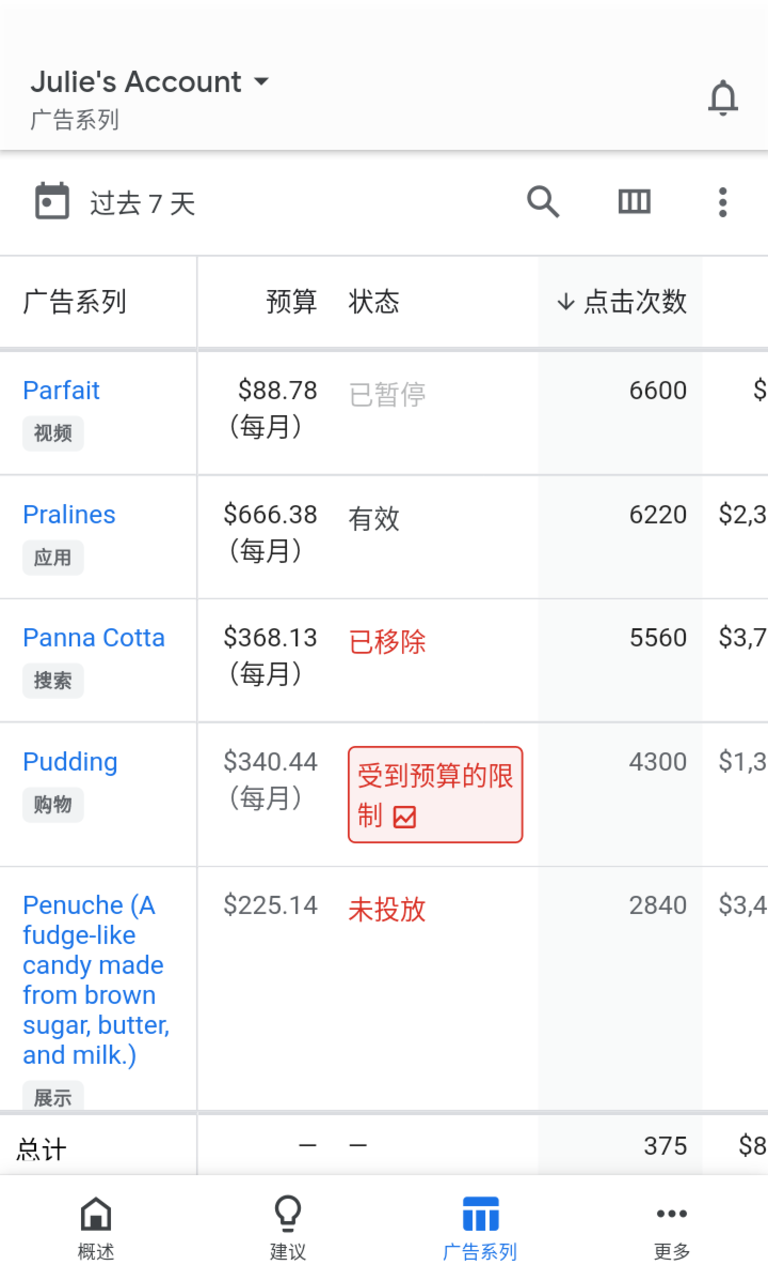Tap the 状态 column header
The height and width of the screenshot is (1280, 768).
374,302
